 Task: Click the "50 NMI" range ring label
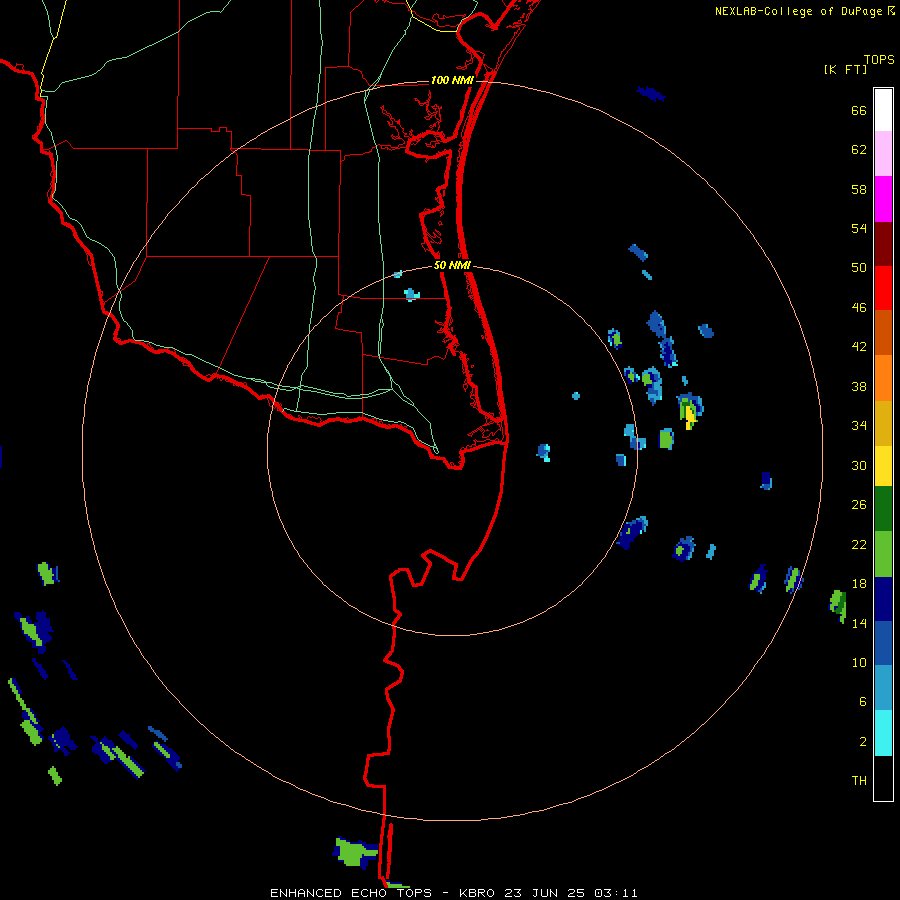(x=452, y=265)
